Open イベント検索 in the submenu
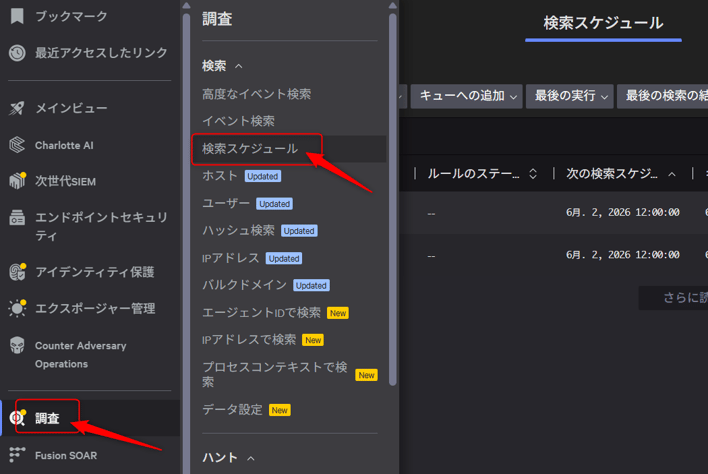Screen dimensions: 708x474 pos(238,121)
